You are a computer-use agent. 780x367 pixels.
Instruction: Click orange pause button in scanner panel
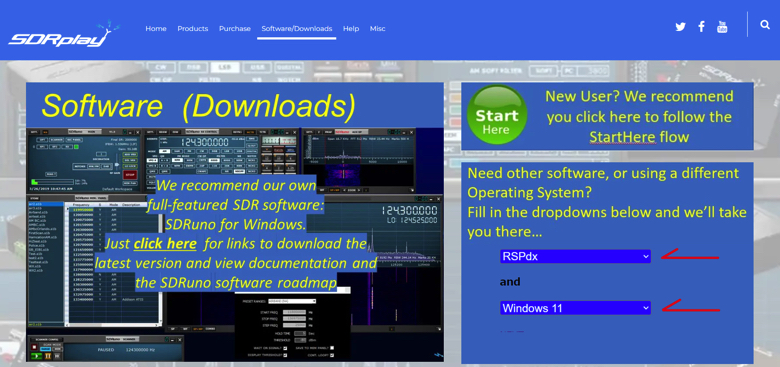click(x=48, y=356)
